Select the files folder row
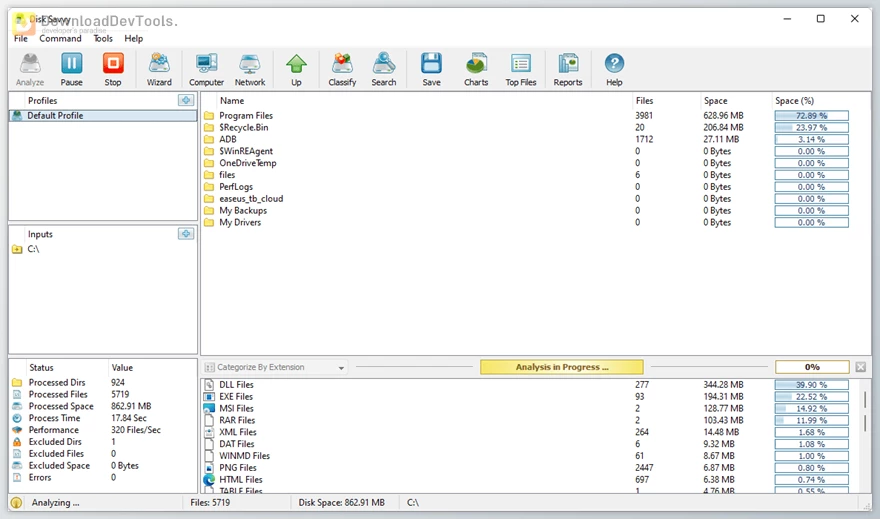Screen dimensions: 880x519 pos(528,174)
